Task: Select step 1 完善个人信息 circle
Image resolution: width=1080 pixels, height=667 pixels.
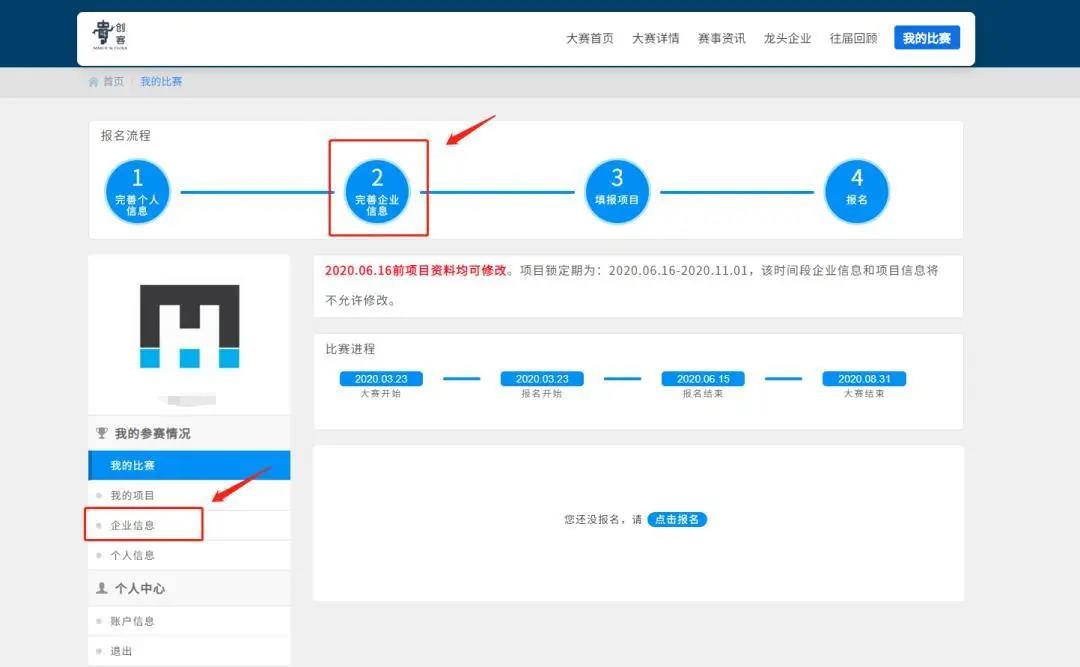Action: 137,190
